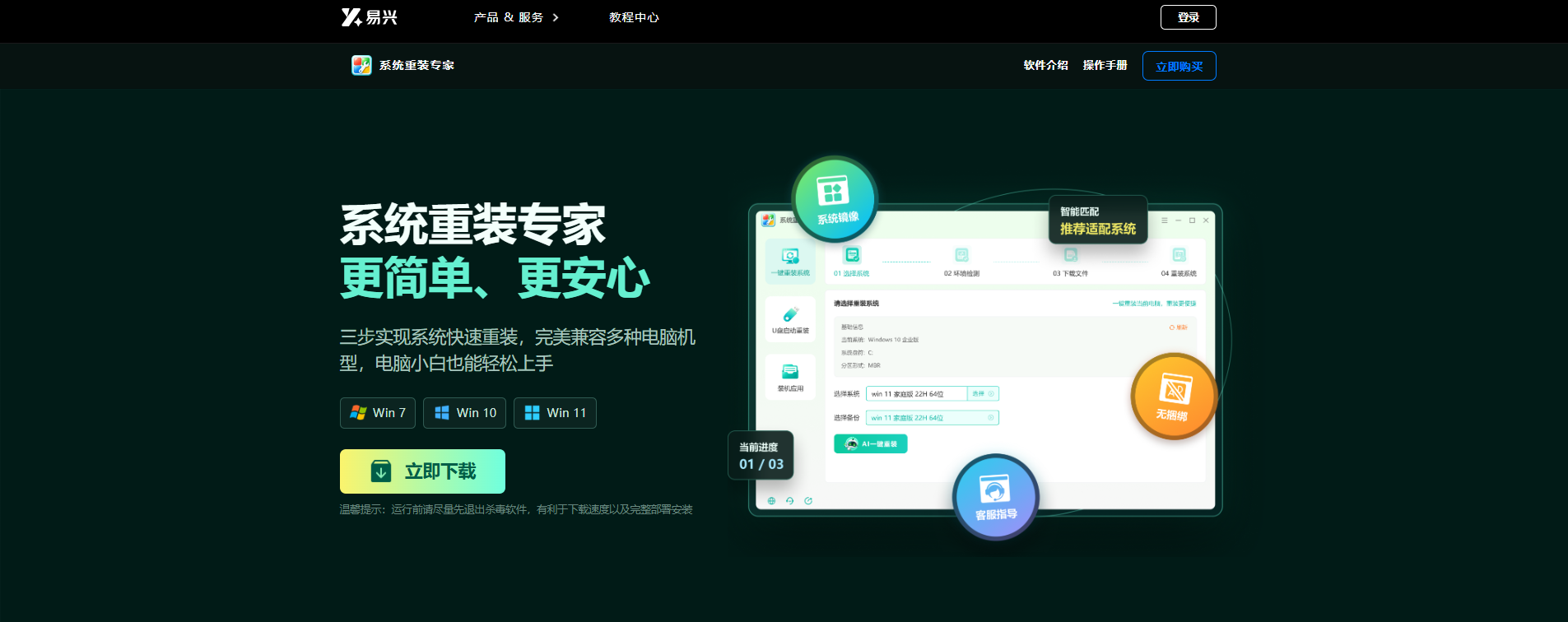Click the green 立即下载 download button
This screenshot has width=1568, height=622.
(x=422, y=471)
